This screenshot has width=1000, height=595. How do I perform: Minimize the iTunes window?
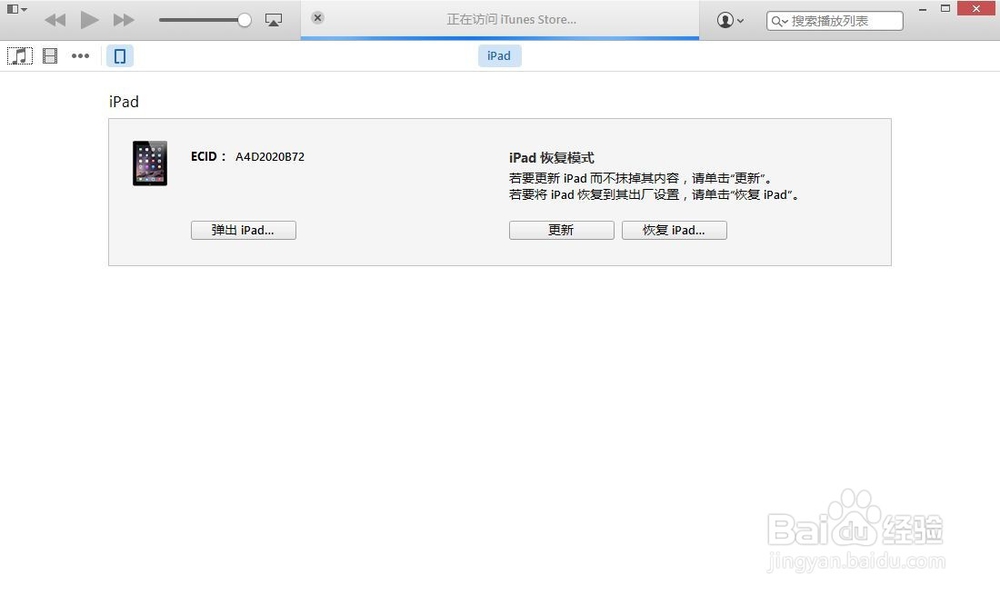(922, 9)
